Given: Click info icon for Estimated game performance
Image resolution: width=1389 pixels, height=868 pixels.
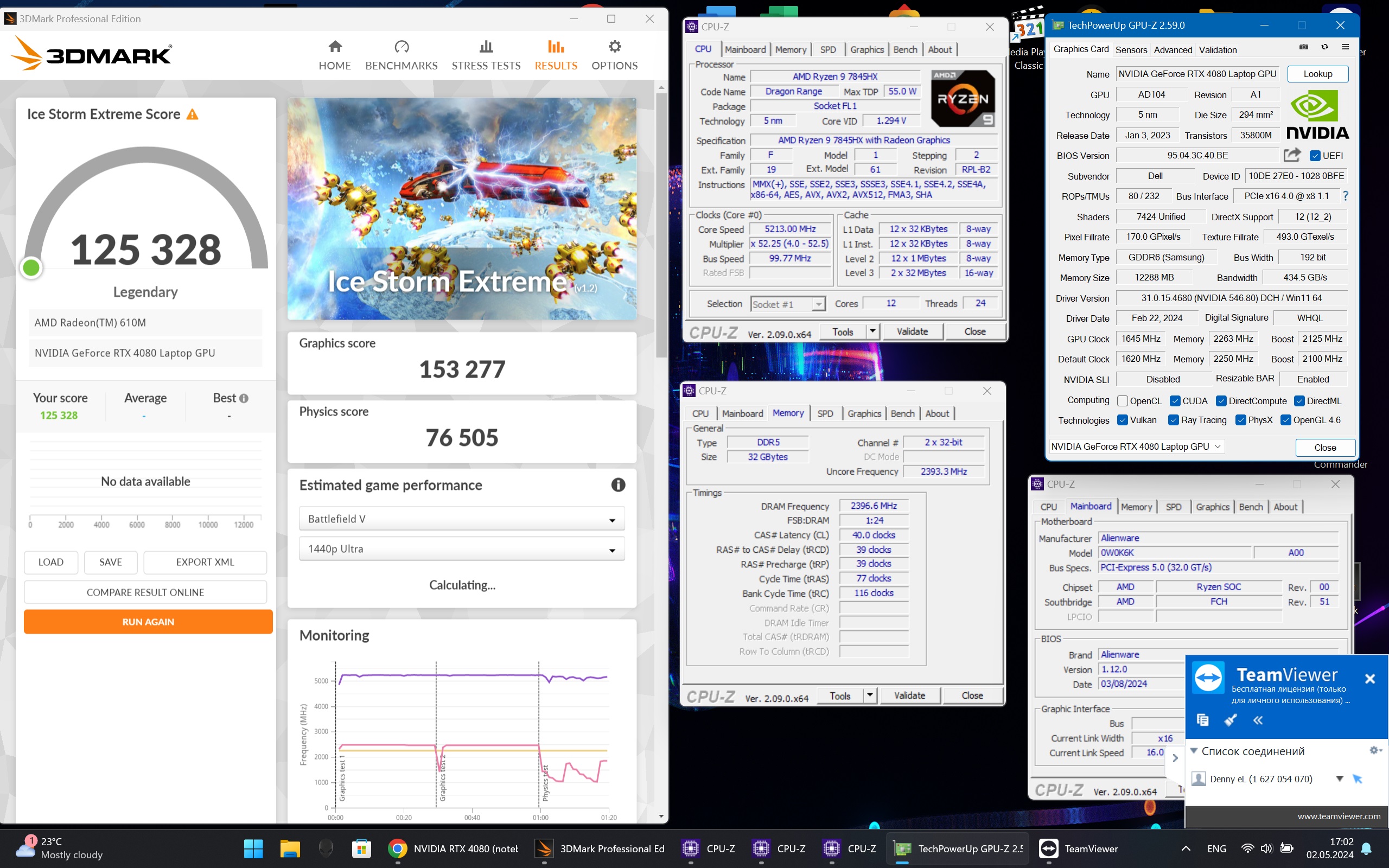Looking at the screenshot, I should [x=617, y=485].
